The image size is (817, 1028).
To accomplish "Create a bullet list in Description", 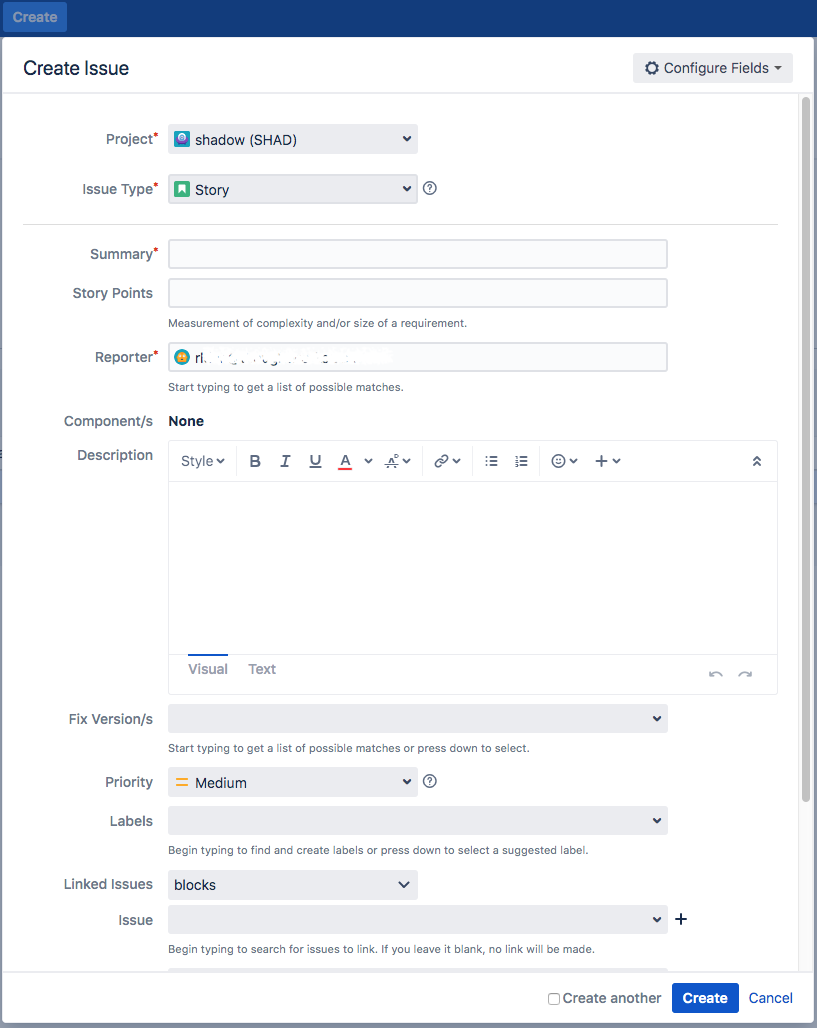I will pyautogui.click(x=491, y=460).
